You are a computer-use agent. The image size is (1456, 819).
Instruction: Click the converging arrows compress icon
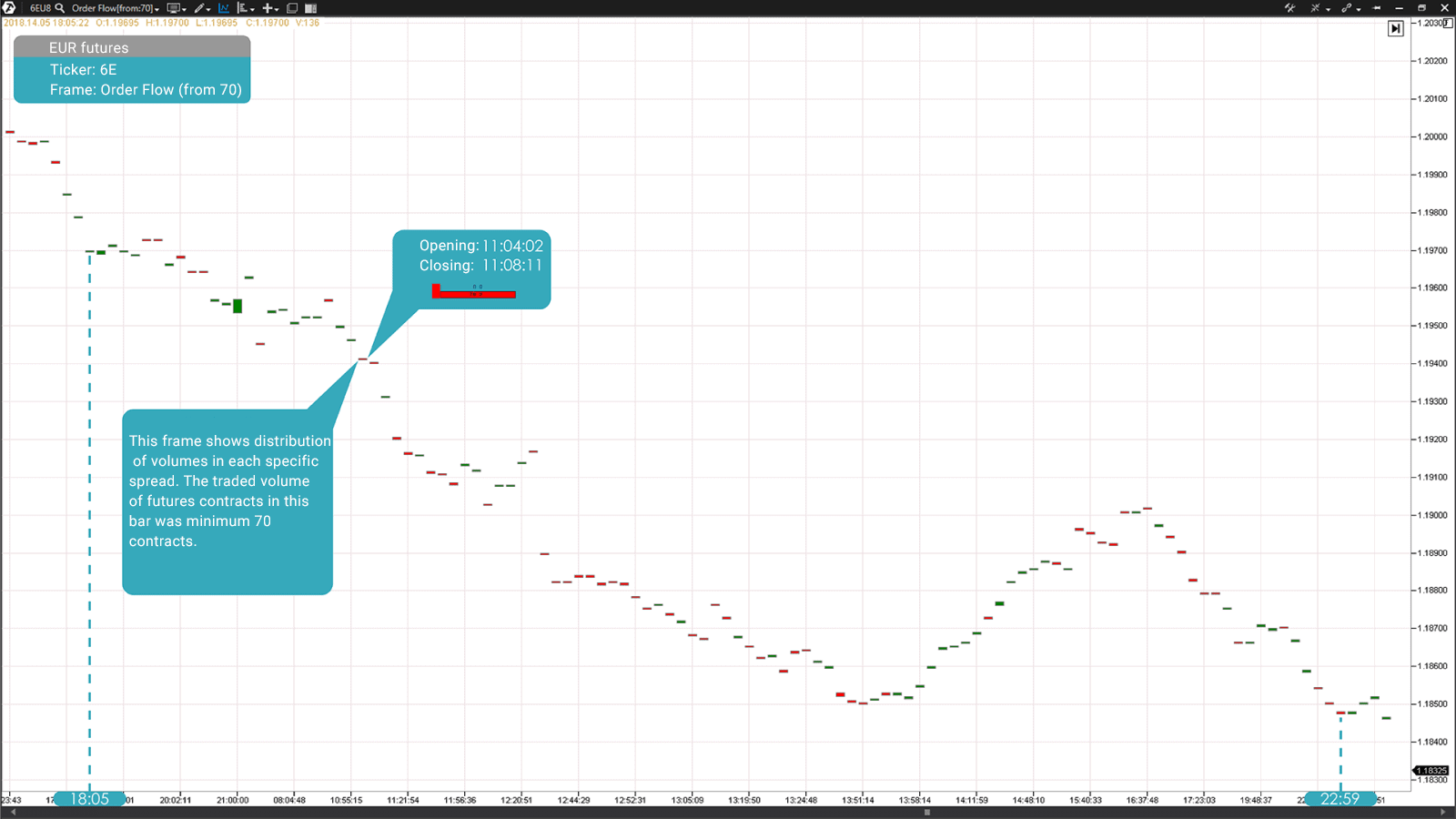[x=1316, y=8]
